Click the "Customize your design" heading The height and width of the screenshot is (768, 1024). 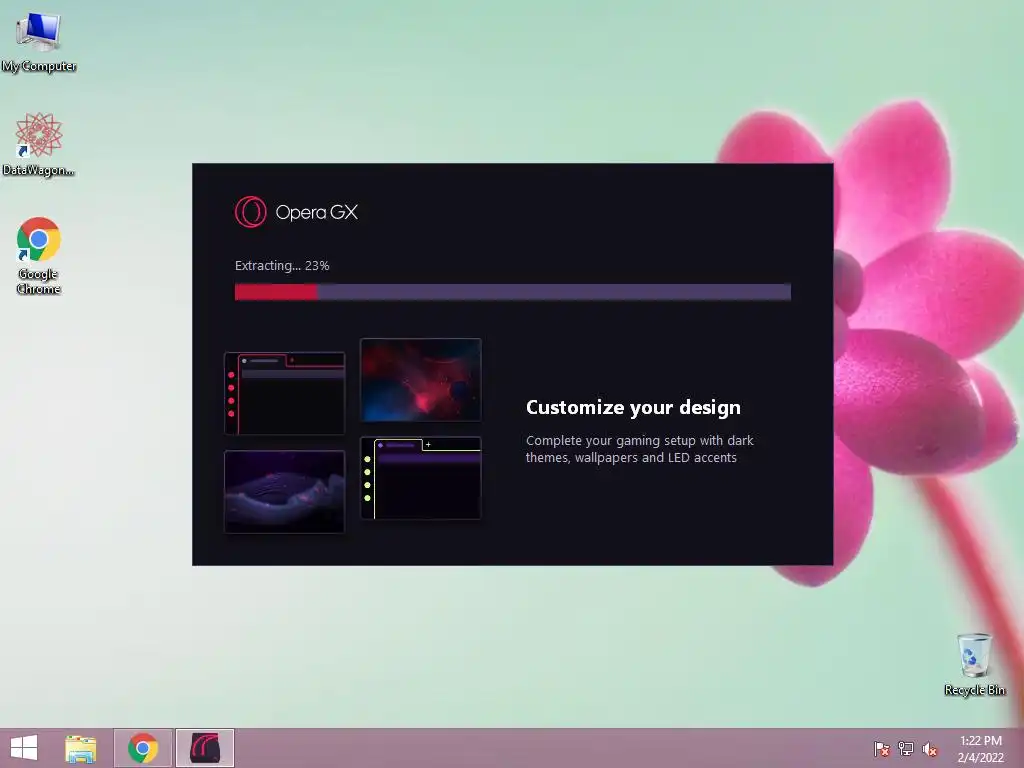pyautogui.click(x=633, y=408)
